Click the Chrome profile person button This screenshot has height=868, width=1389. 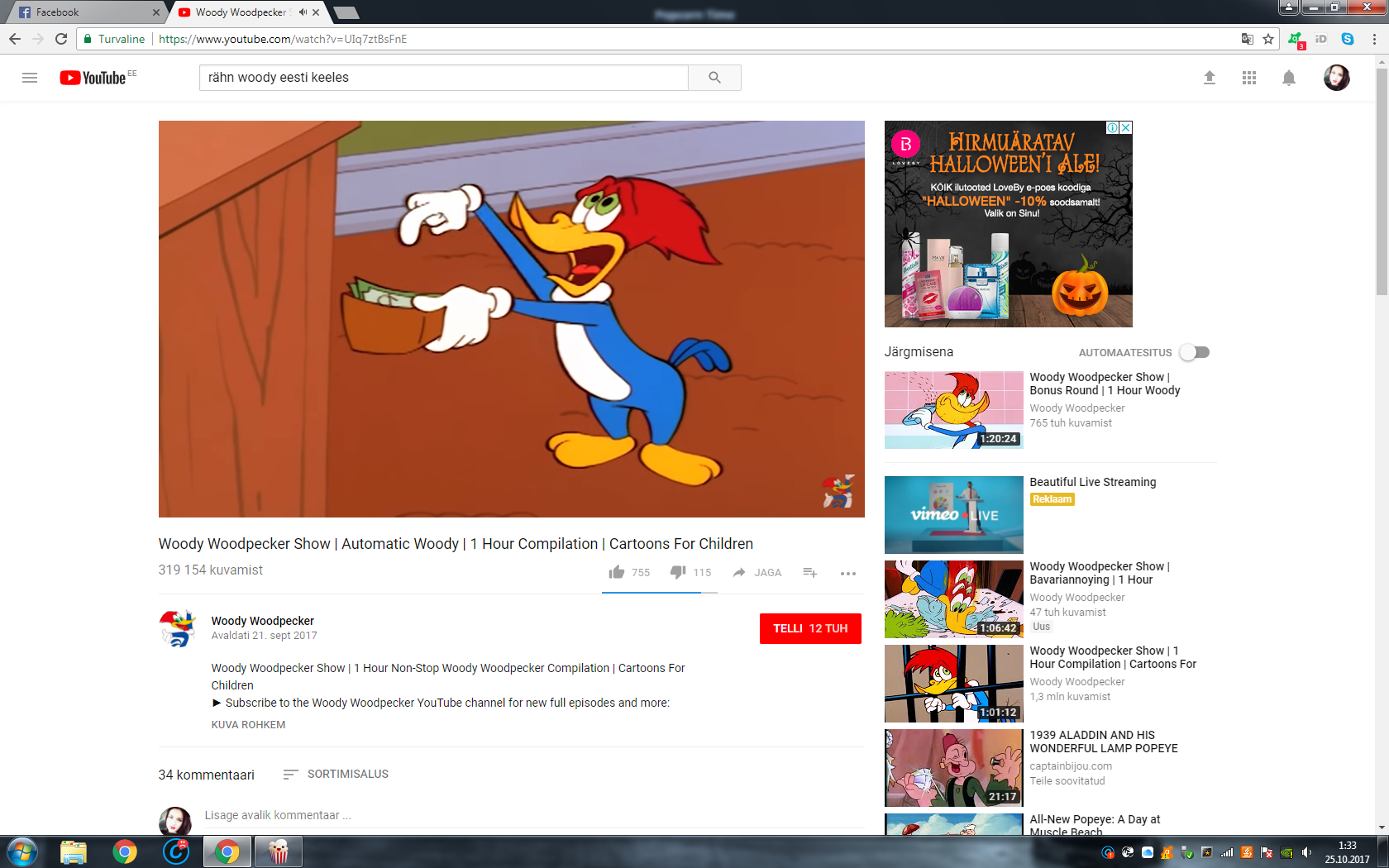[1288, 7]
